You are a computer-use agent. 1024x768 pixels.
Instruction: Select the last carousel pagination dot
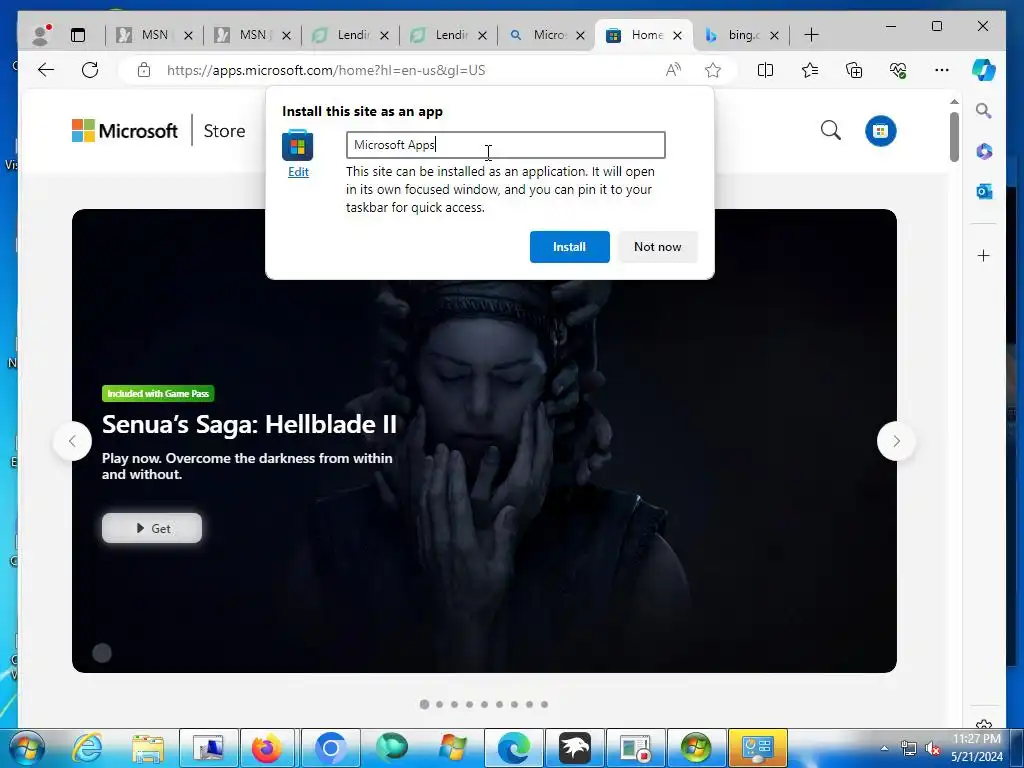click(x=544, y=704)
